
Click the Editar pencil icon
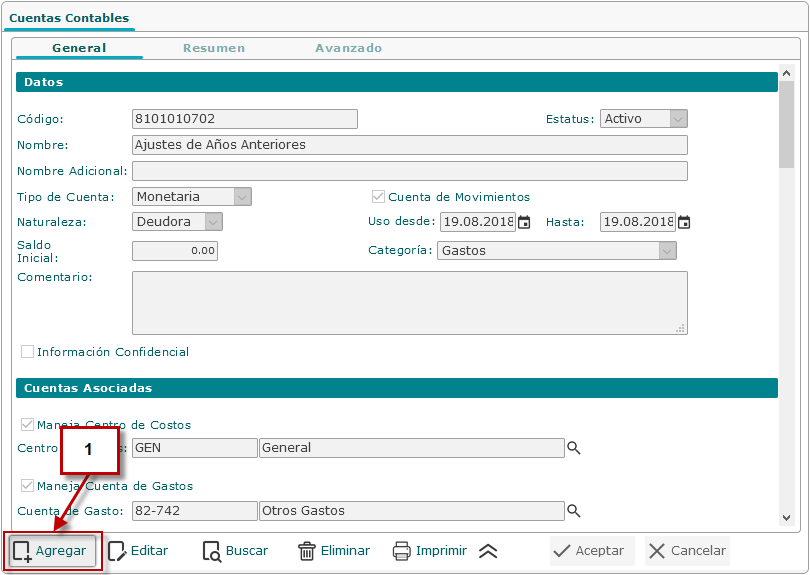(x=117, y=551)
